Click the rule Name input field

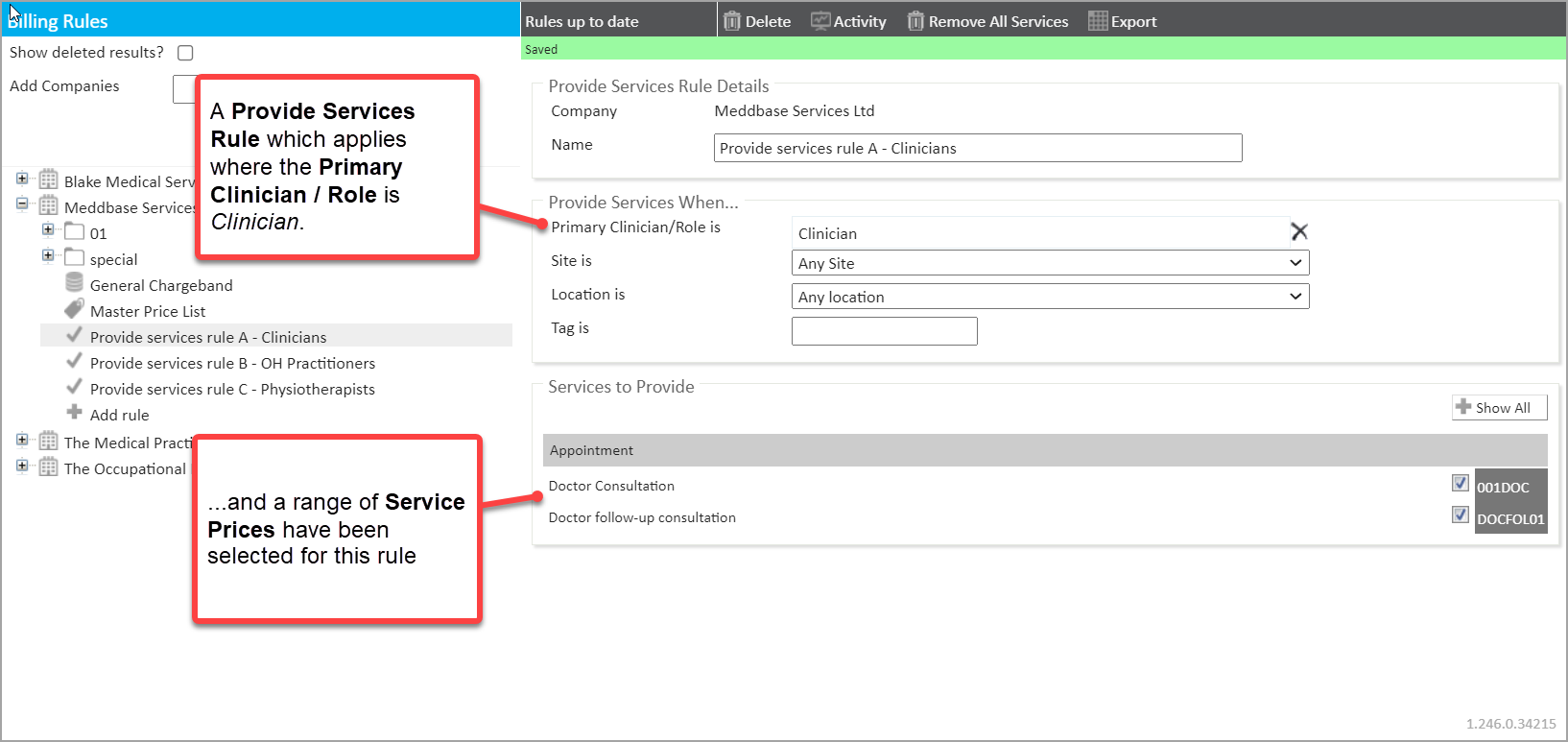point(977,148)
